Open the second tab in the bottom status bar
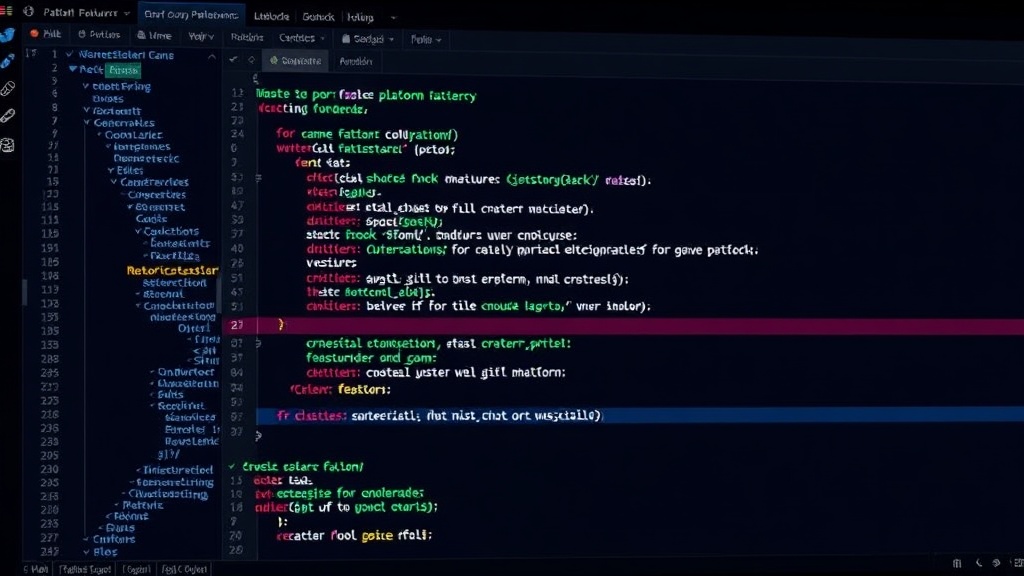Image resolution: width=1024 pixels, height=576 pixels. tap(85, 569)
